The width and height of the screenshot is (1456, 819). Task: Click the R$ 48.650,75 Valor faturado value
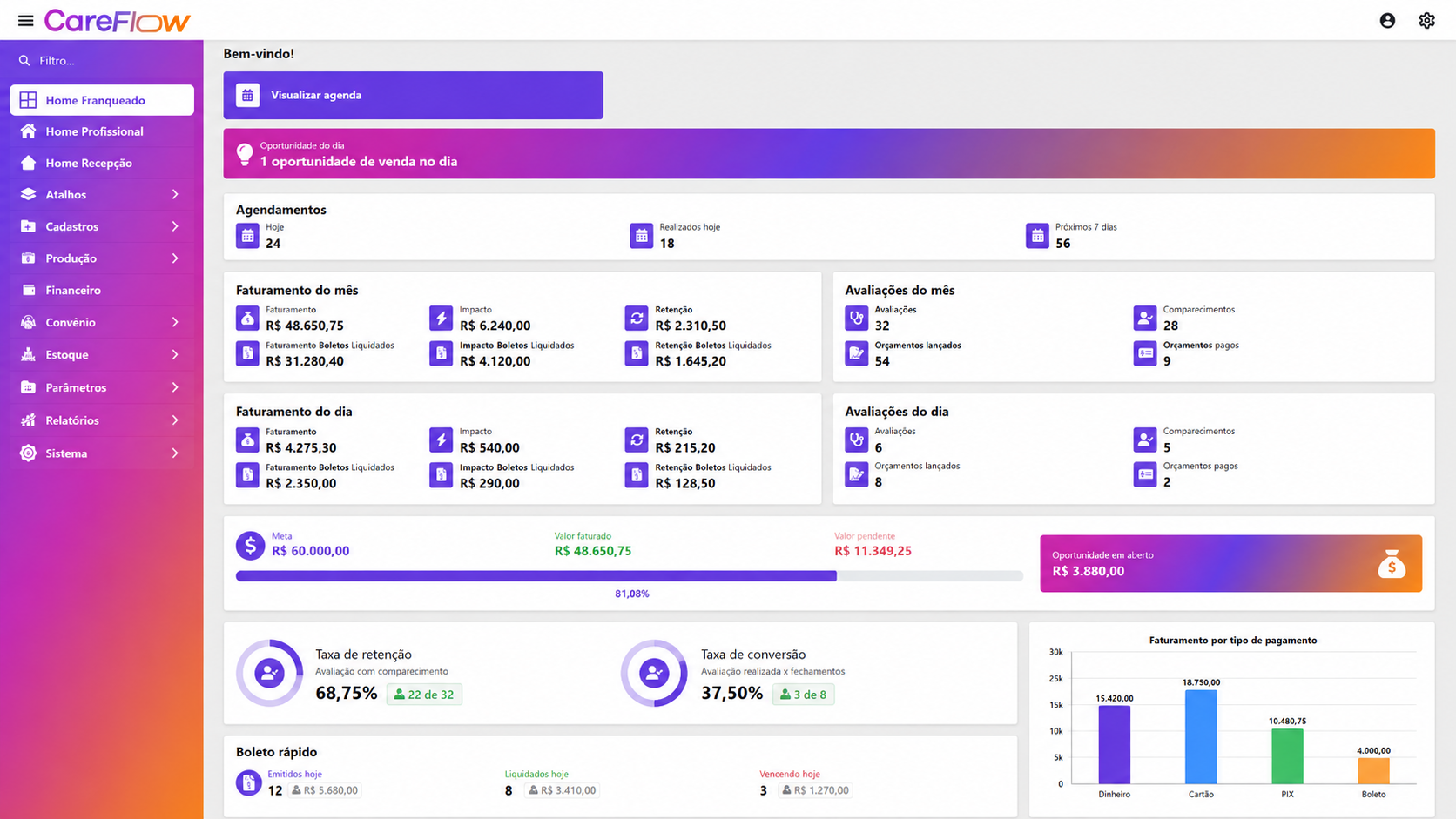pyautogui.click(x=593, y=551)
